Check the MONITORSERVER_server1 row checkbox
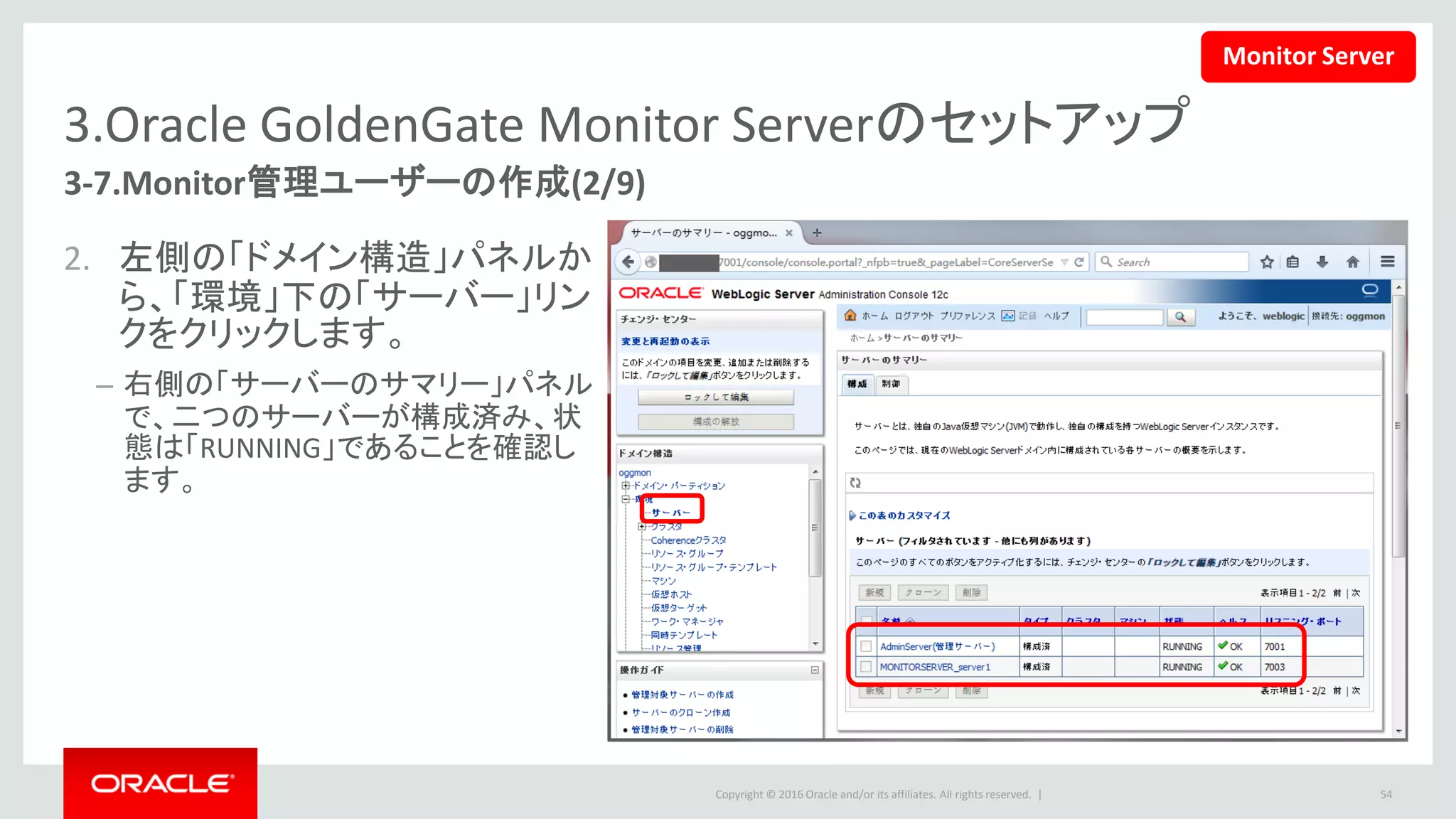This screenshot has height=819, width=1456. (x=866, y=667)
